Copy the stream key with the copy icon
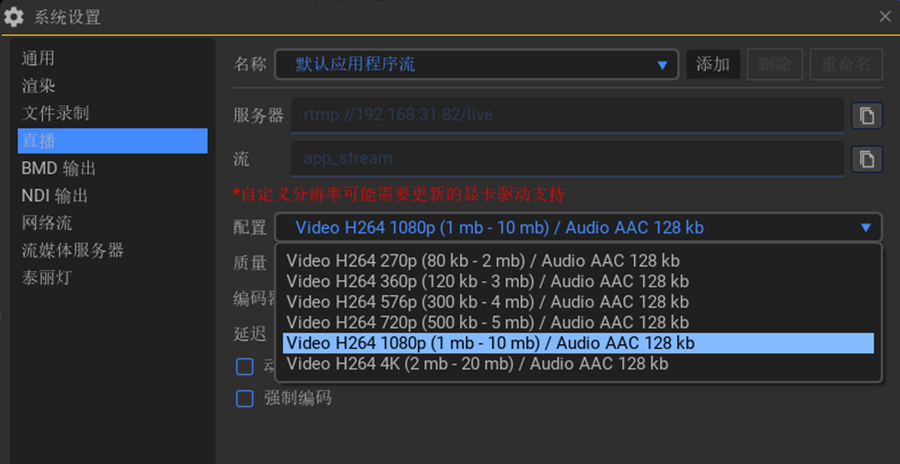This screenshot has height=464, width=900. tap(866, 159)
